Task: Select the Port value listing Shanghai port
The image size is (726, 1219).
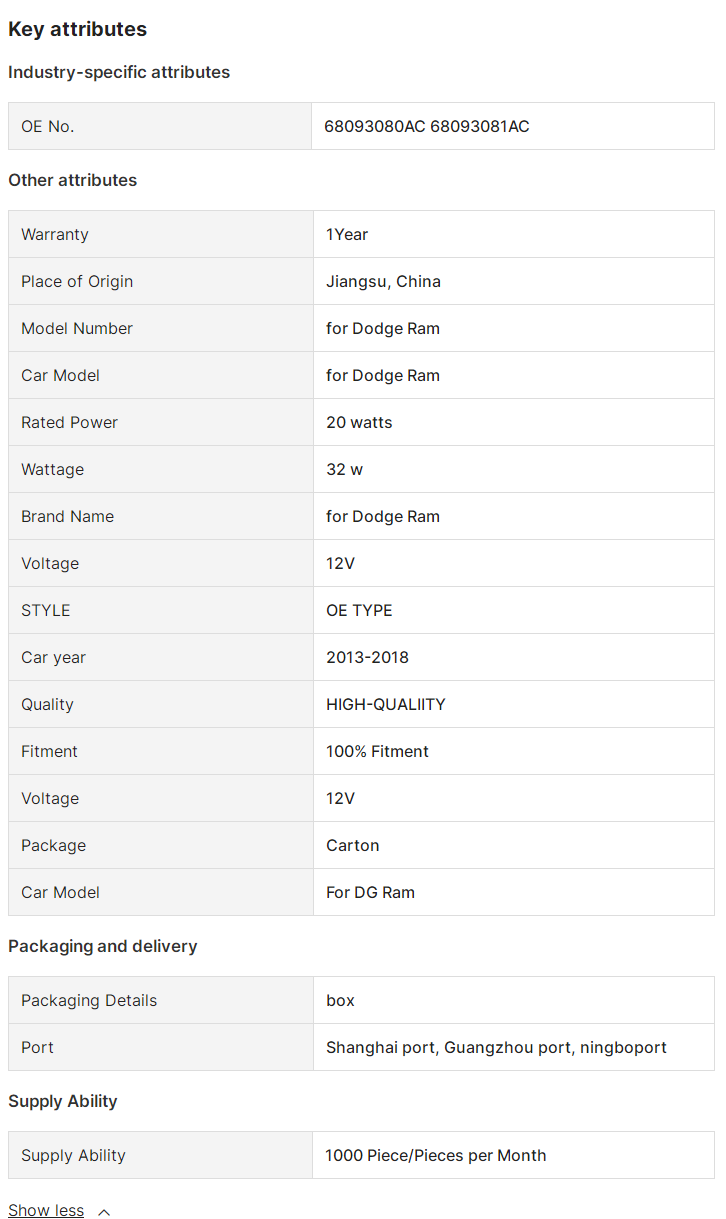Action: [496, 1047]
